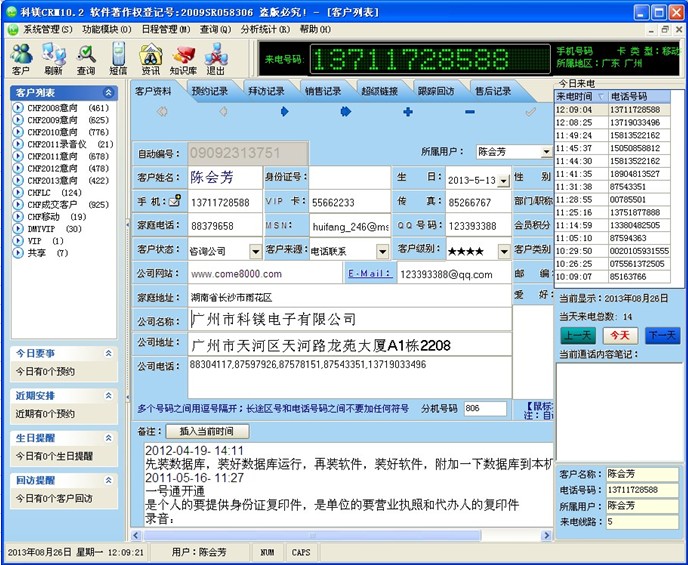Click the next-record blue arrow icon

click(285, 112)
